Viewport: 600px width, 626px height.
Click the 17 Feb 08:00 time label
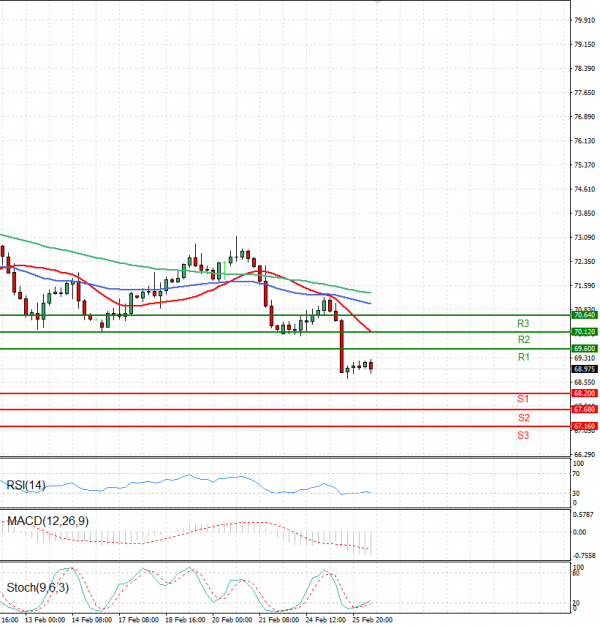[139, 620]
